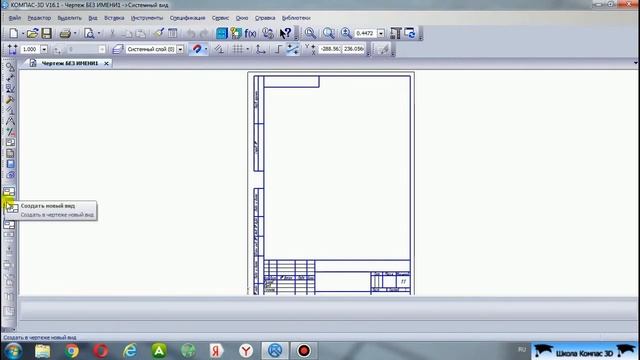Click the zoom value field 0.4472
Image resolution: width=640 pixels, height=360 pixels.
click(365, 33)
